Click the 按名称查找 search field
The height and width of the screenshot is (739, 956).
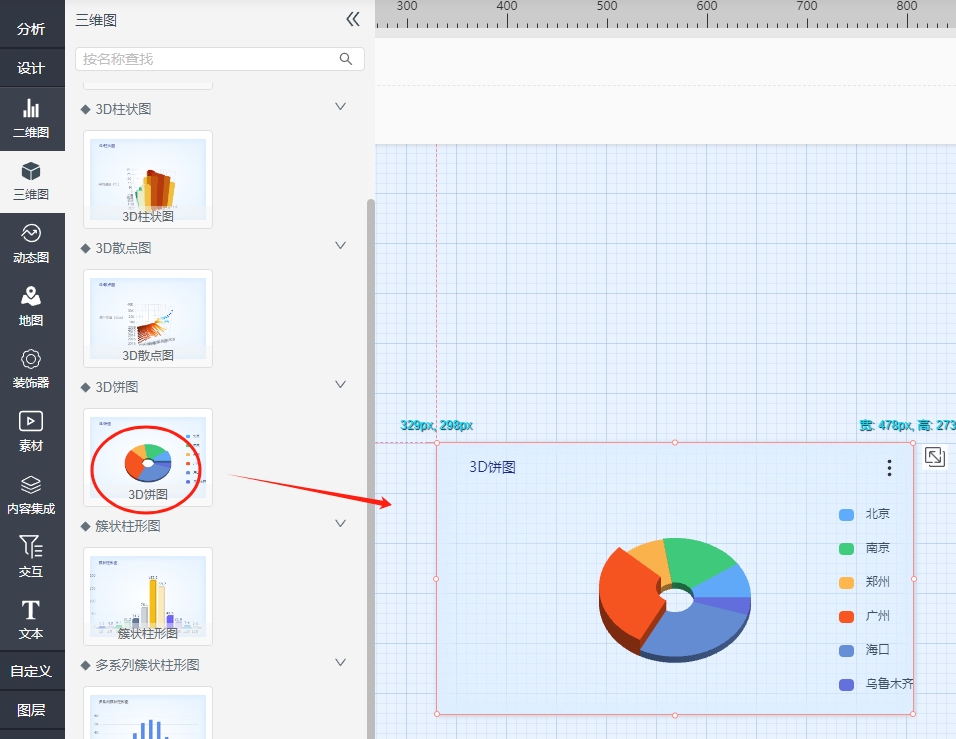pos(205,59)
